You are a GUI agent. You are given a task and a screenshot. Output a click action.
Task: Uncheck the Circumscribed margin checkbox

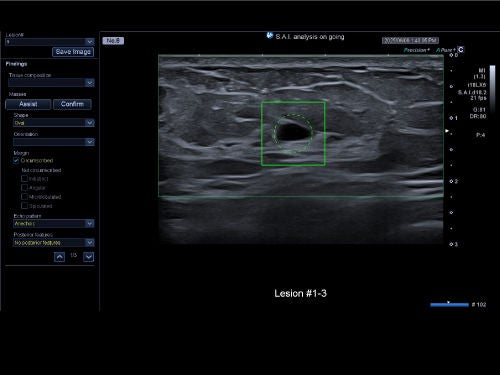pos(16,161)
